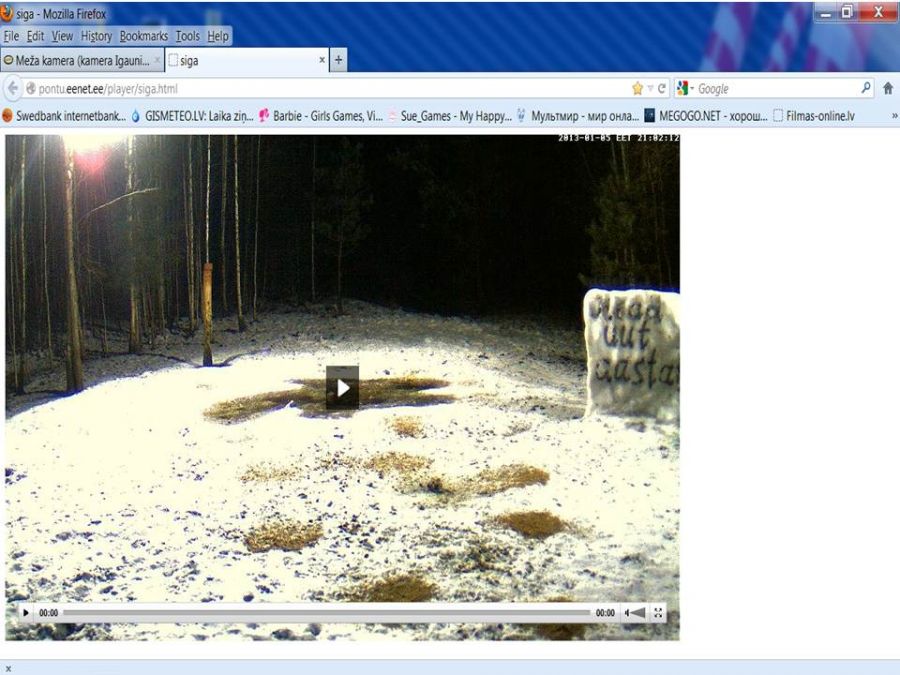Toggle fullscreen video mode
The height and width of the screenshot is (675, 900).
coord(658,613)
